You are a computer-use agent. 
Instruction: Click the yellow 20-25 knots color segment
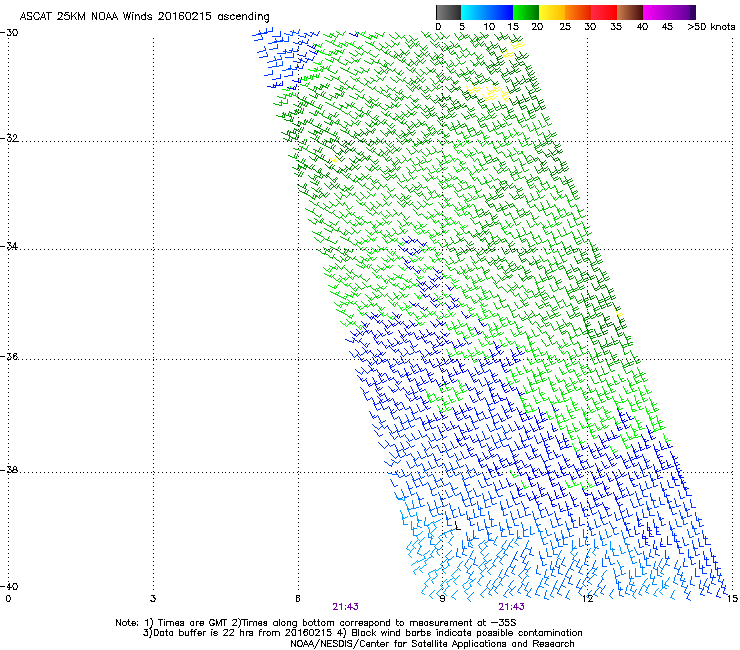click(x=552, y=12)
